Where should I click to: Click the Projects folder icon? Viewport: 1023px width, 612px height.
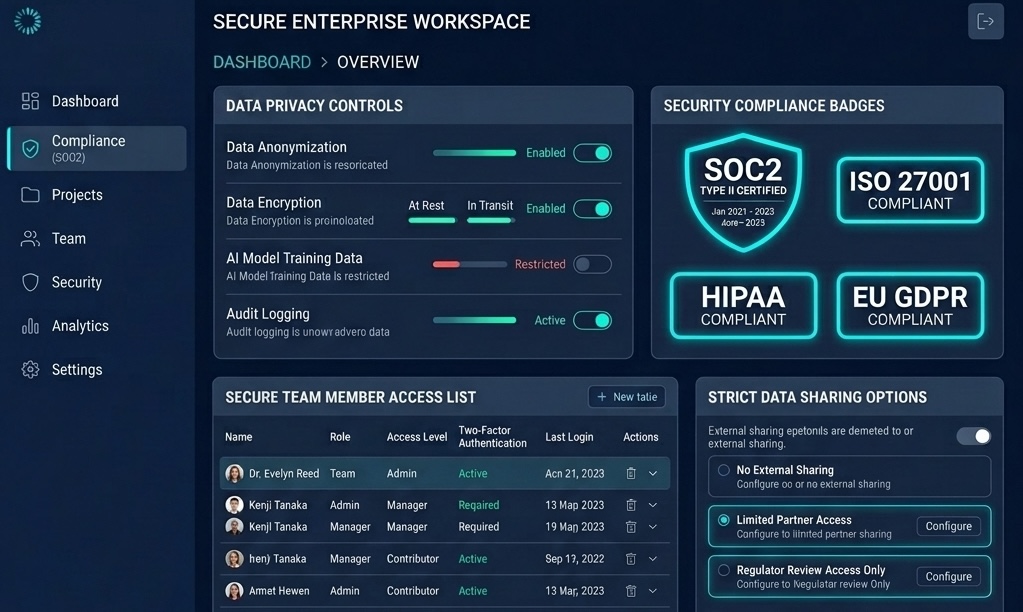point(30,194)
